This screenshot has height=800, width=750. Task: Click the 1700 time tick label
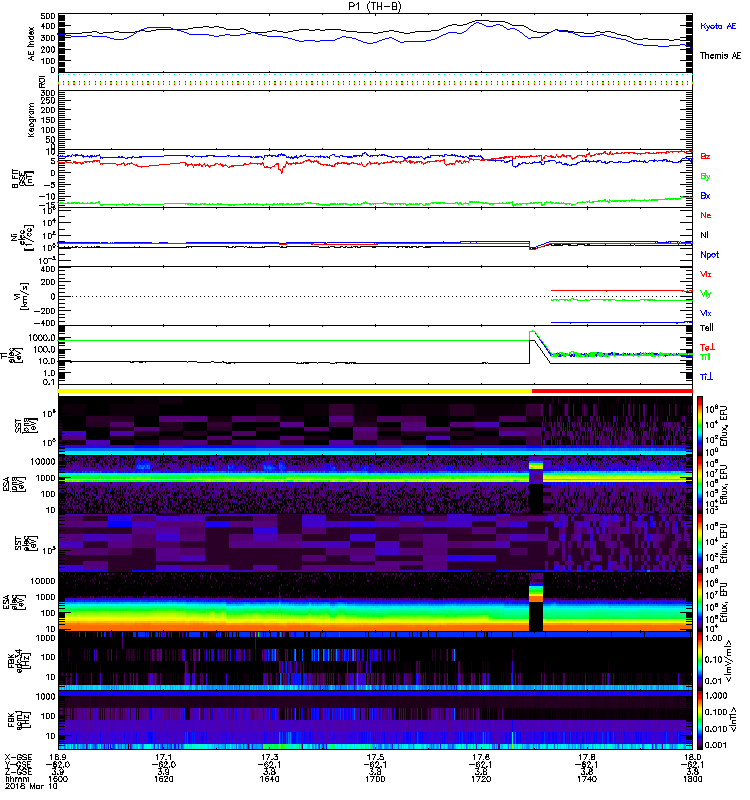tap(375, 779)
